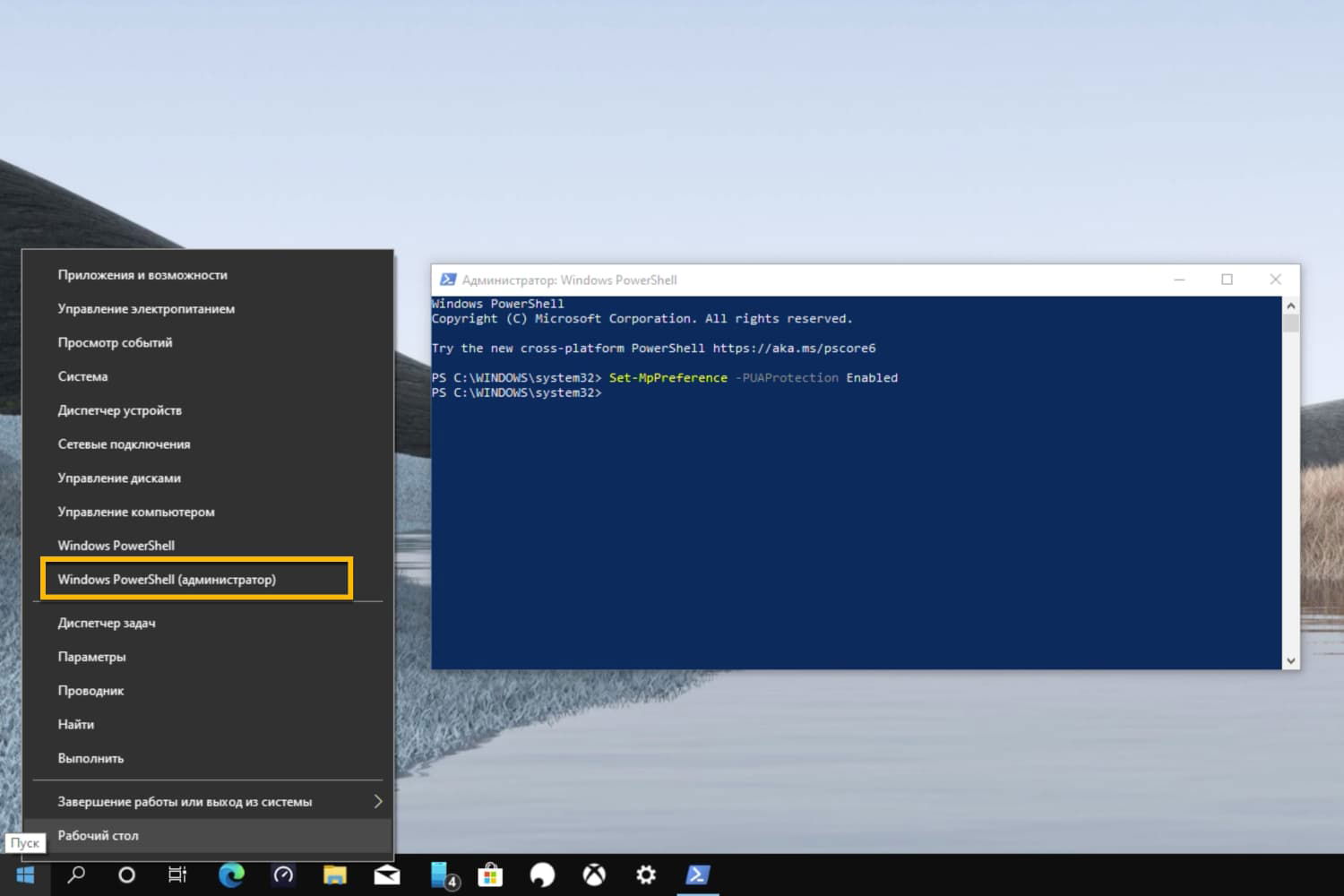Select the active PowerShell icon on the taskbar

coord(698,874)
